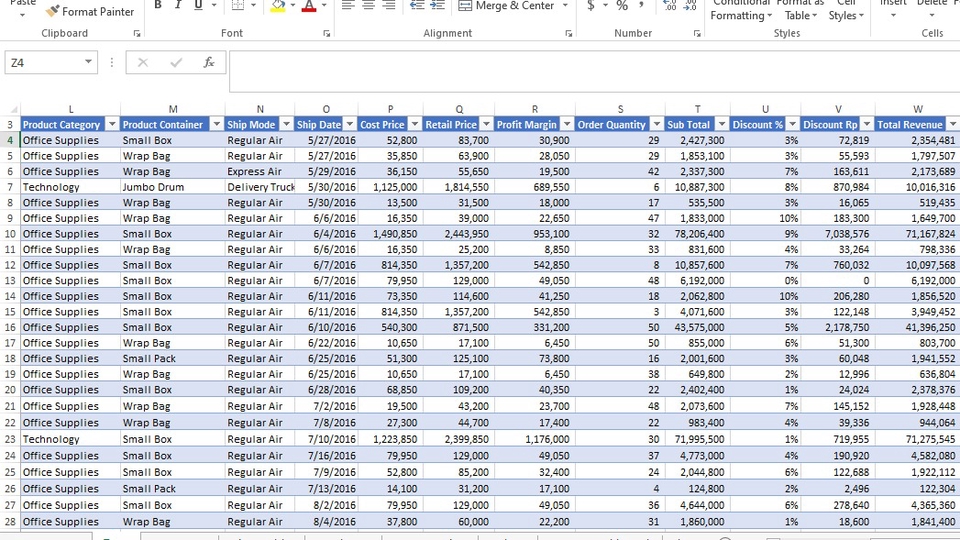This screenshot has height=540, width=960.
Task: Apply cell borders icon
Action: (x=238, y=6)
